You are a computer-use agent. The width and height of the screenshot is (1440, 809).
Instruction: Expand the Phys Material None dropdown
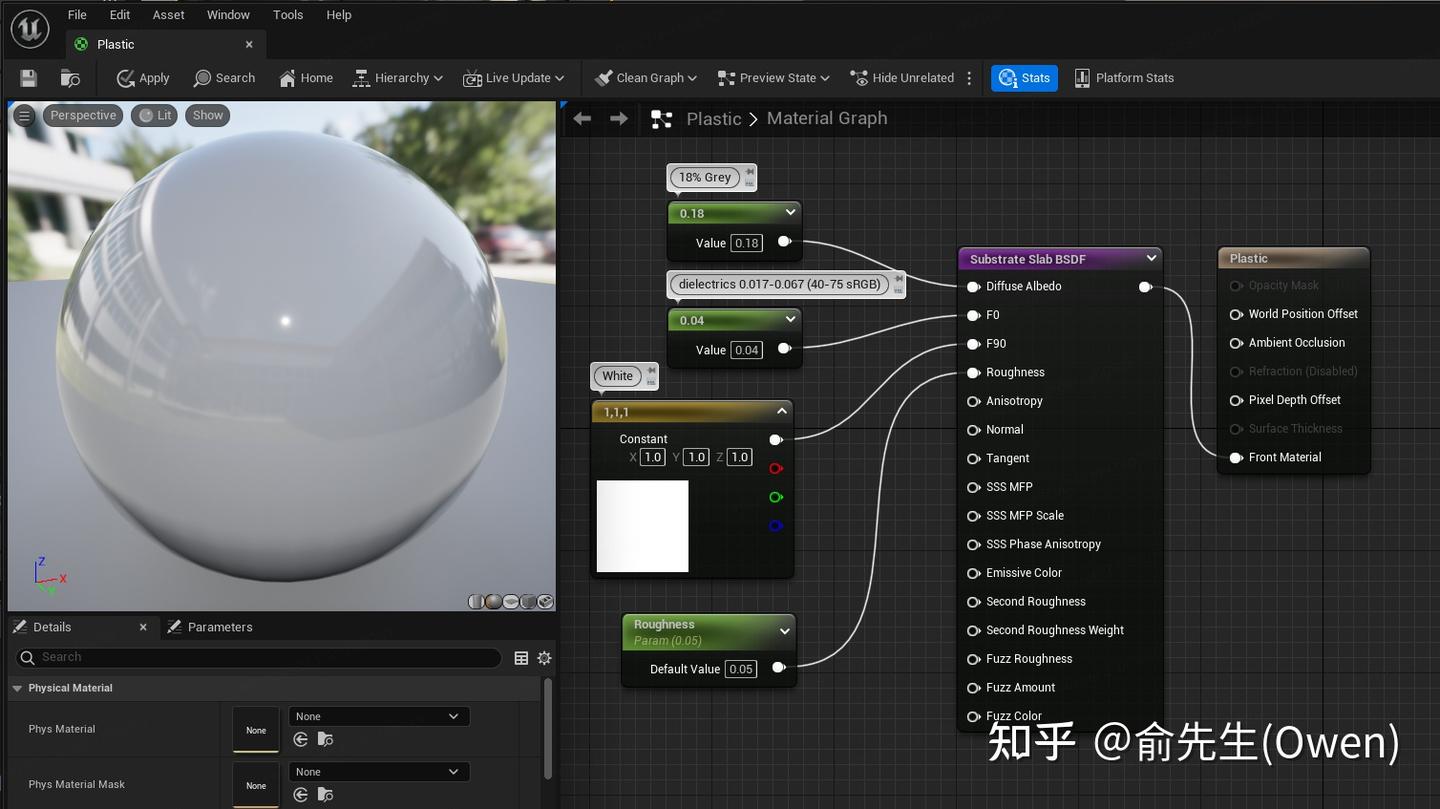379,716
